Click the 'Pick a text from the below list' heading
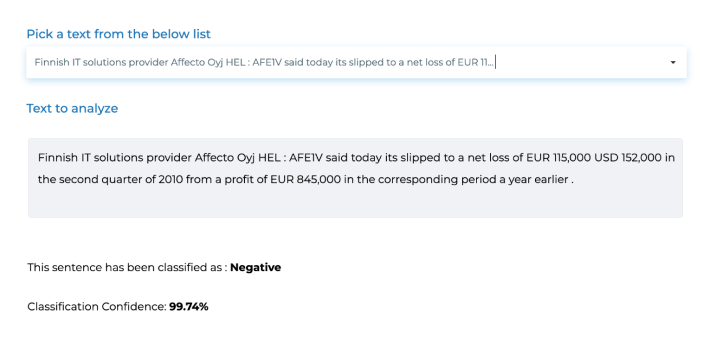 (119, 34)
